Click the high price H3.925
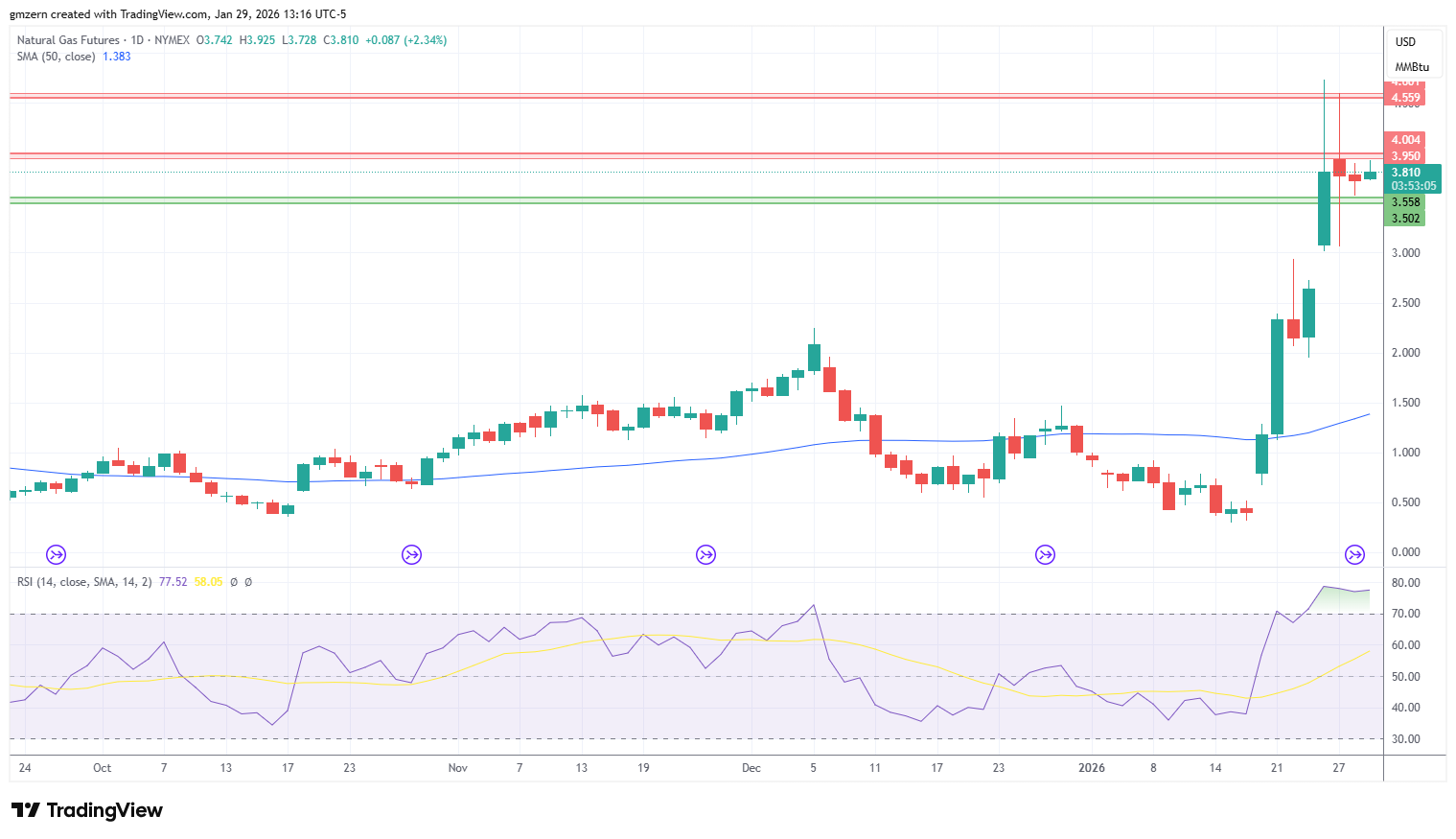This screenshot has height=839, width=1456. (257, 40)
